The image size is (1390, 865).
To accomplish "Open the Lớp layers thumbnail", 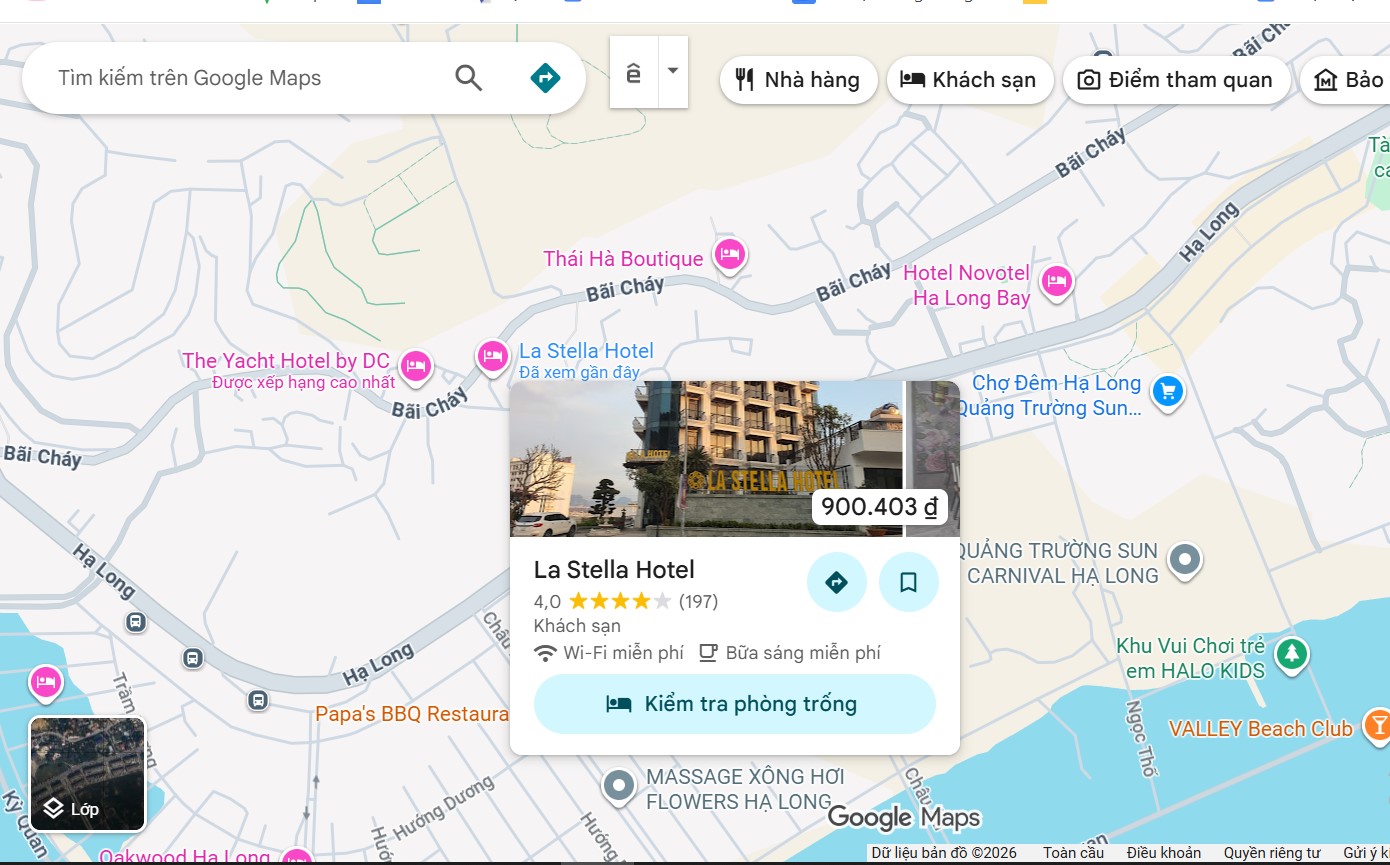I will click(88, 774).
